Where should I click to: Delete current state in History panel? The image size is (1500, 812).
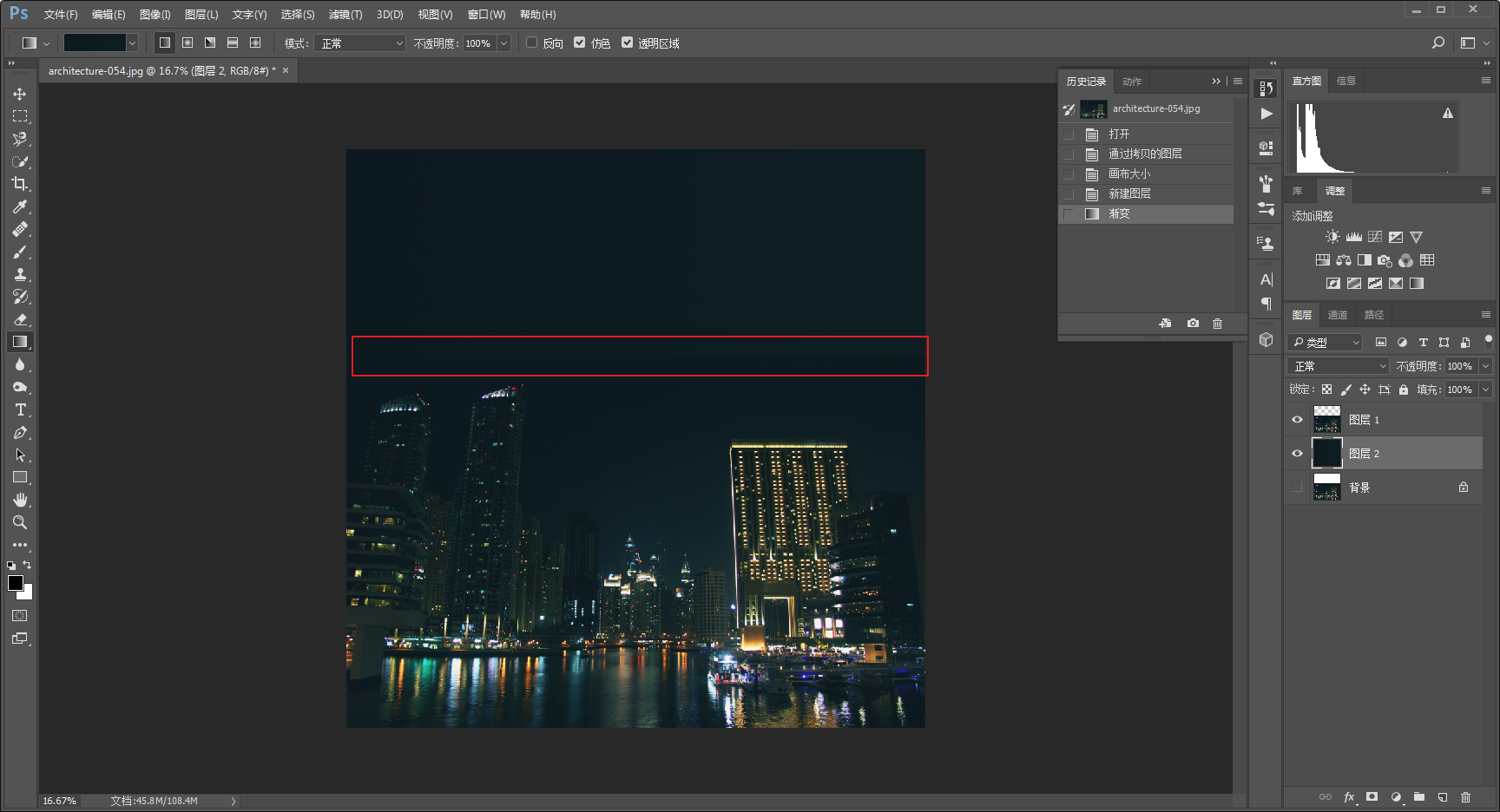click(x=1218, y=324)
